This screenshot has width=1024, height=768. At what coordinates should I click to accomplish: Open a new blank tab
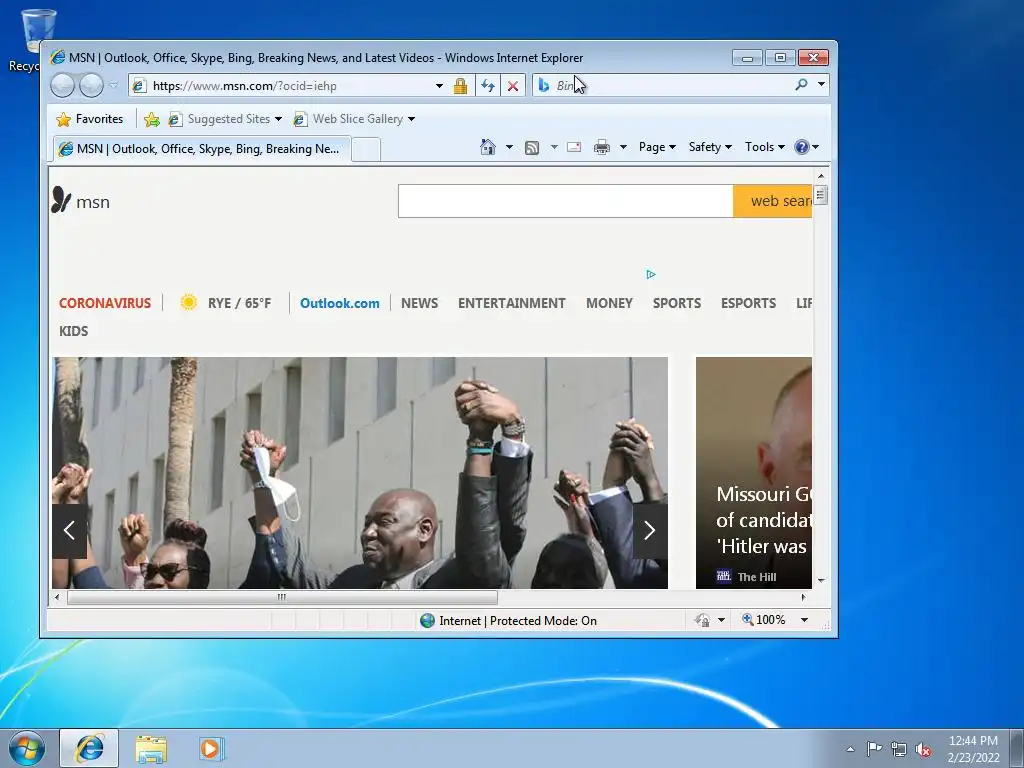coord(366,150)
